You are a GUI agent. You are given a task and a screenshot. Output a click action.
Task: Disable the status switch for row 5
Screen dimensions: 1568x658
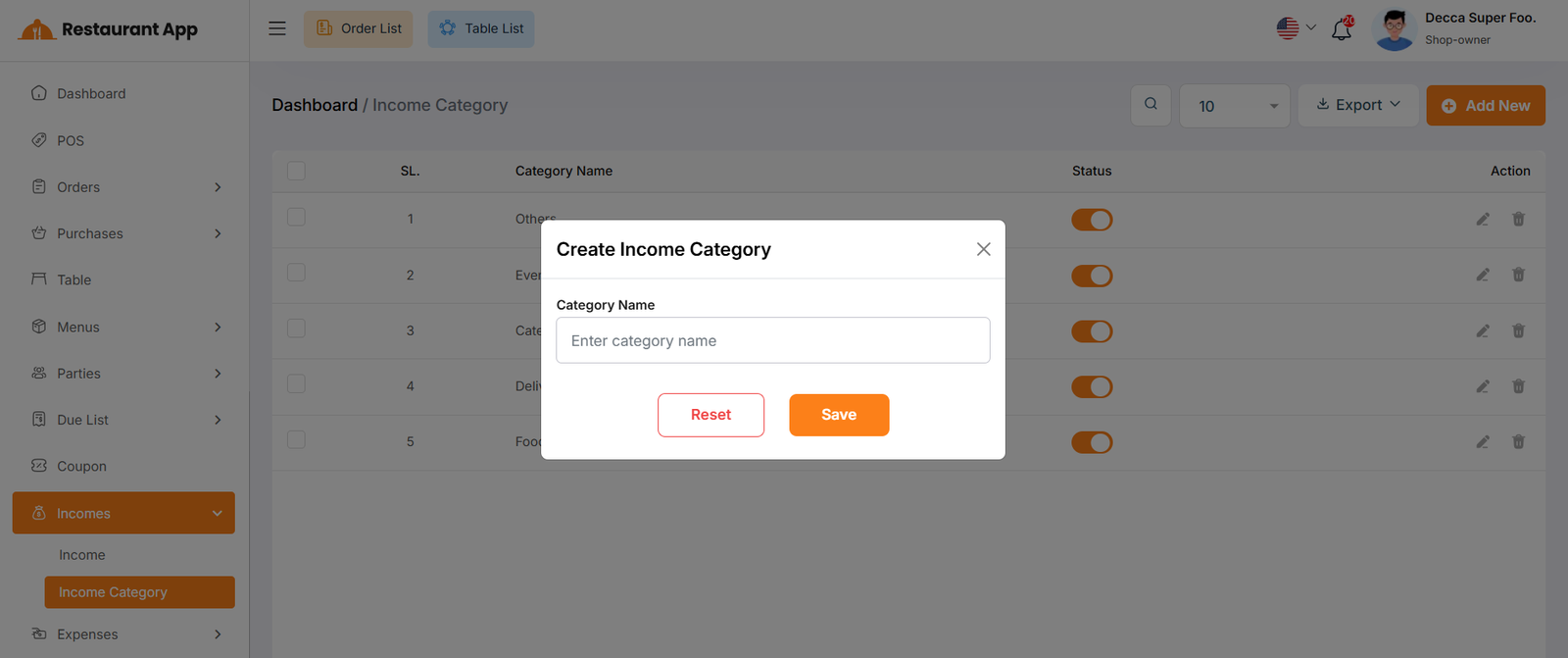(1092, 442)
